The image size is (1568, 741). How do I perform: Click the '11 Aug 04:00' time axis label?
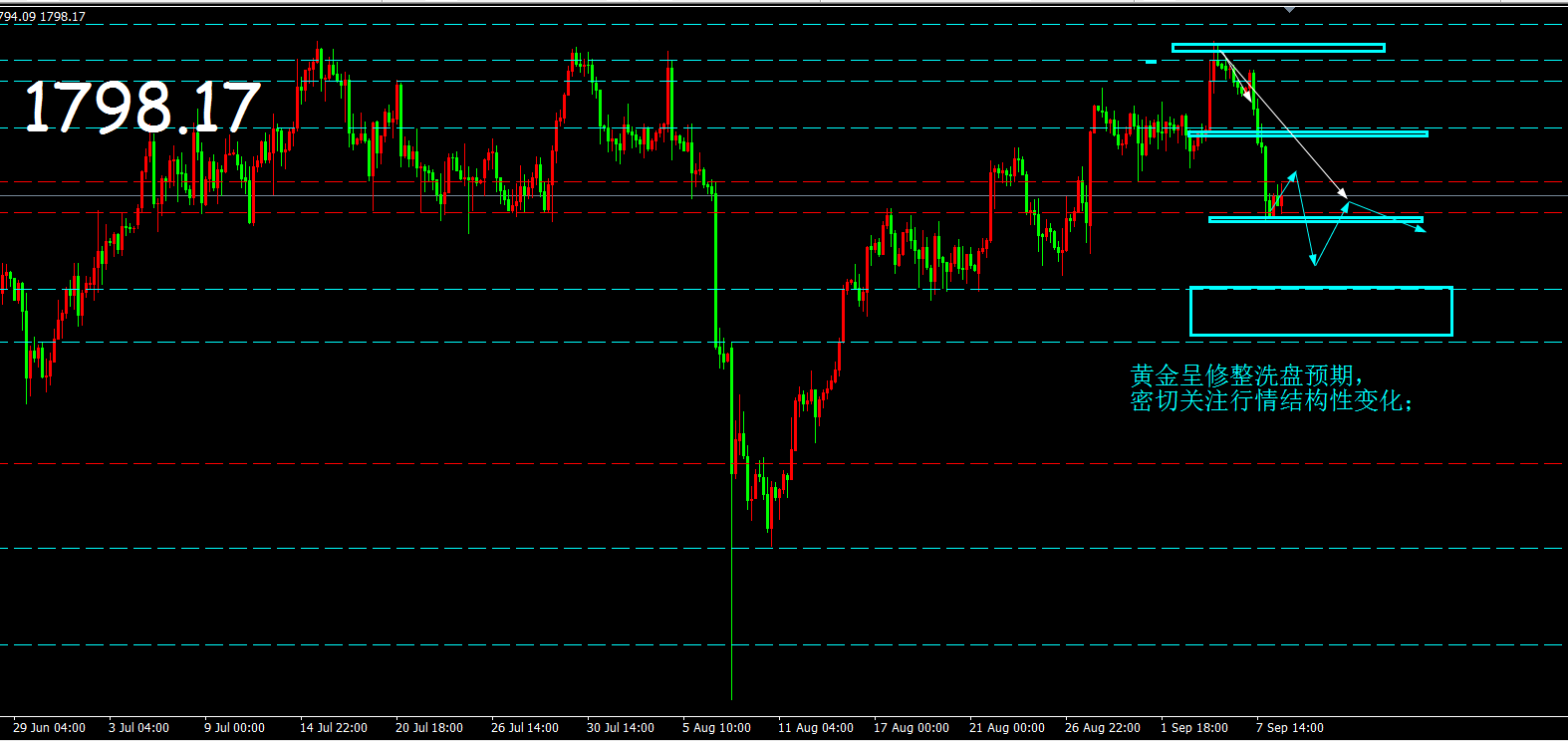[816, 728]
